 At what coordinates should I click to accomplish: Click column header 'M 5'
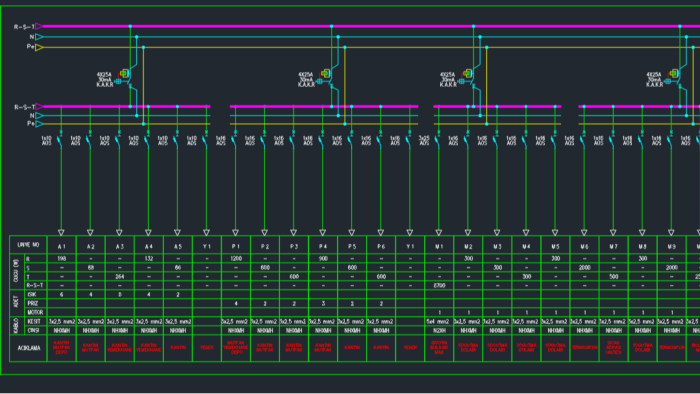555,246
